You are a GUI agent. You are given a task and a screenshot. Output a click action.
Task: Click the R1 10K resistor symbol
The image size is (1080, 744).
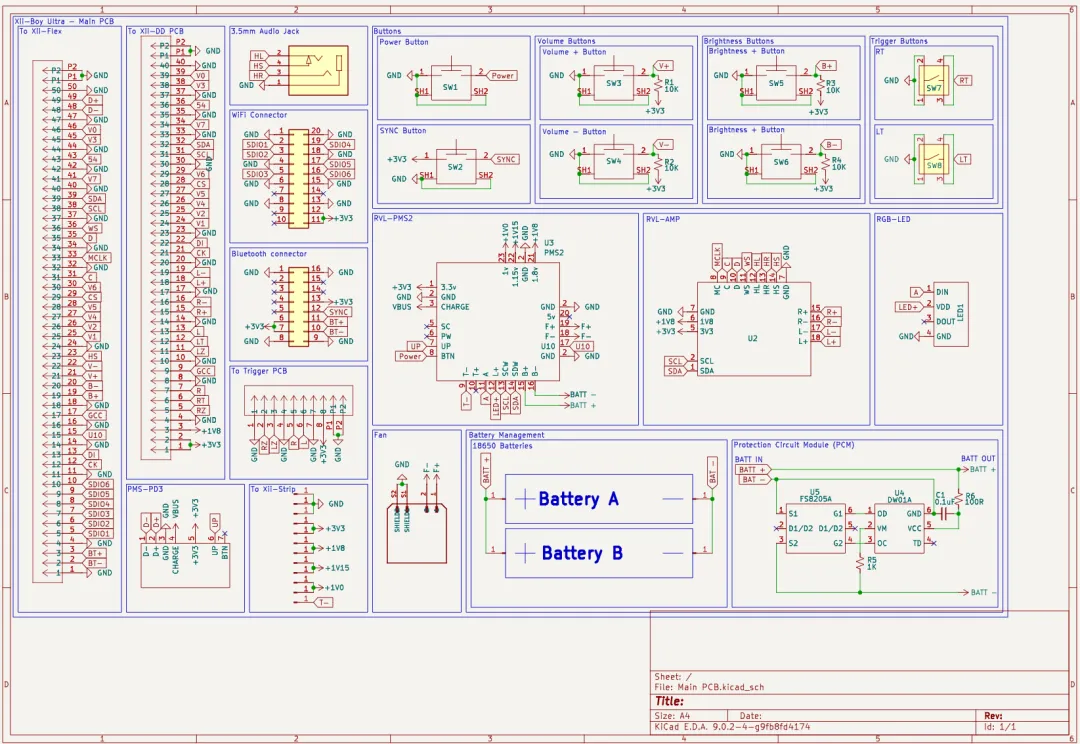pyautogui.click(x=659, y=87)
